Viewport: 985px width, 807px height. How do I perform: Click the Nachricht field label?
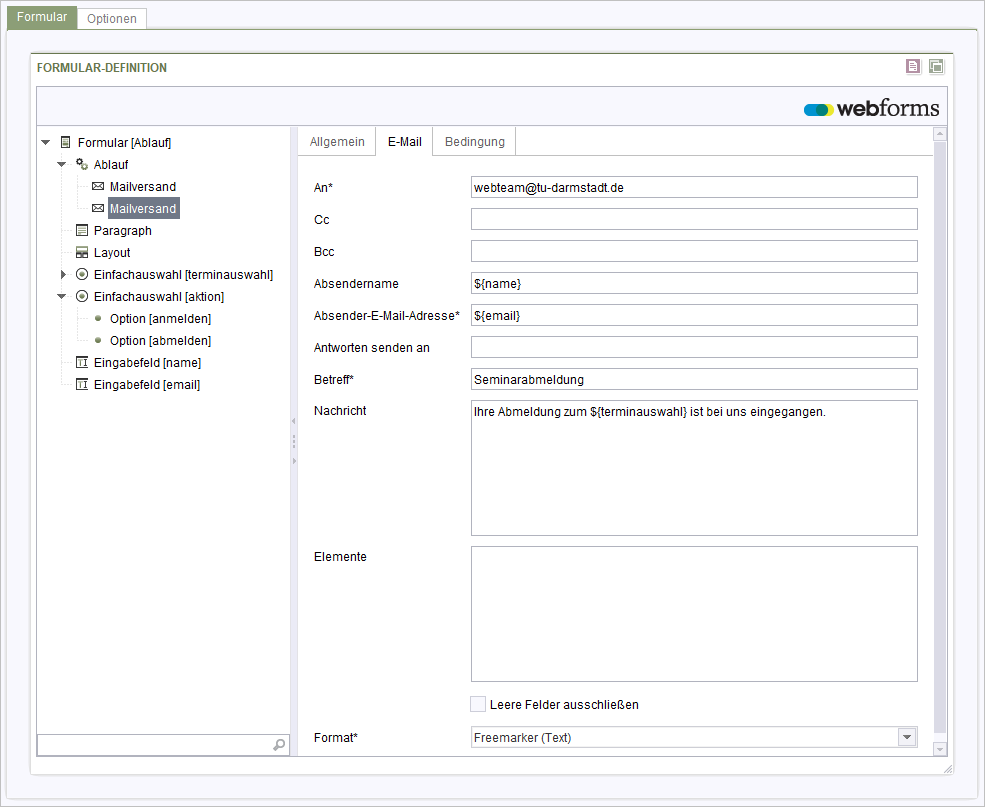point(340,411)
